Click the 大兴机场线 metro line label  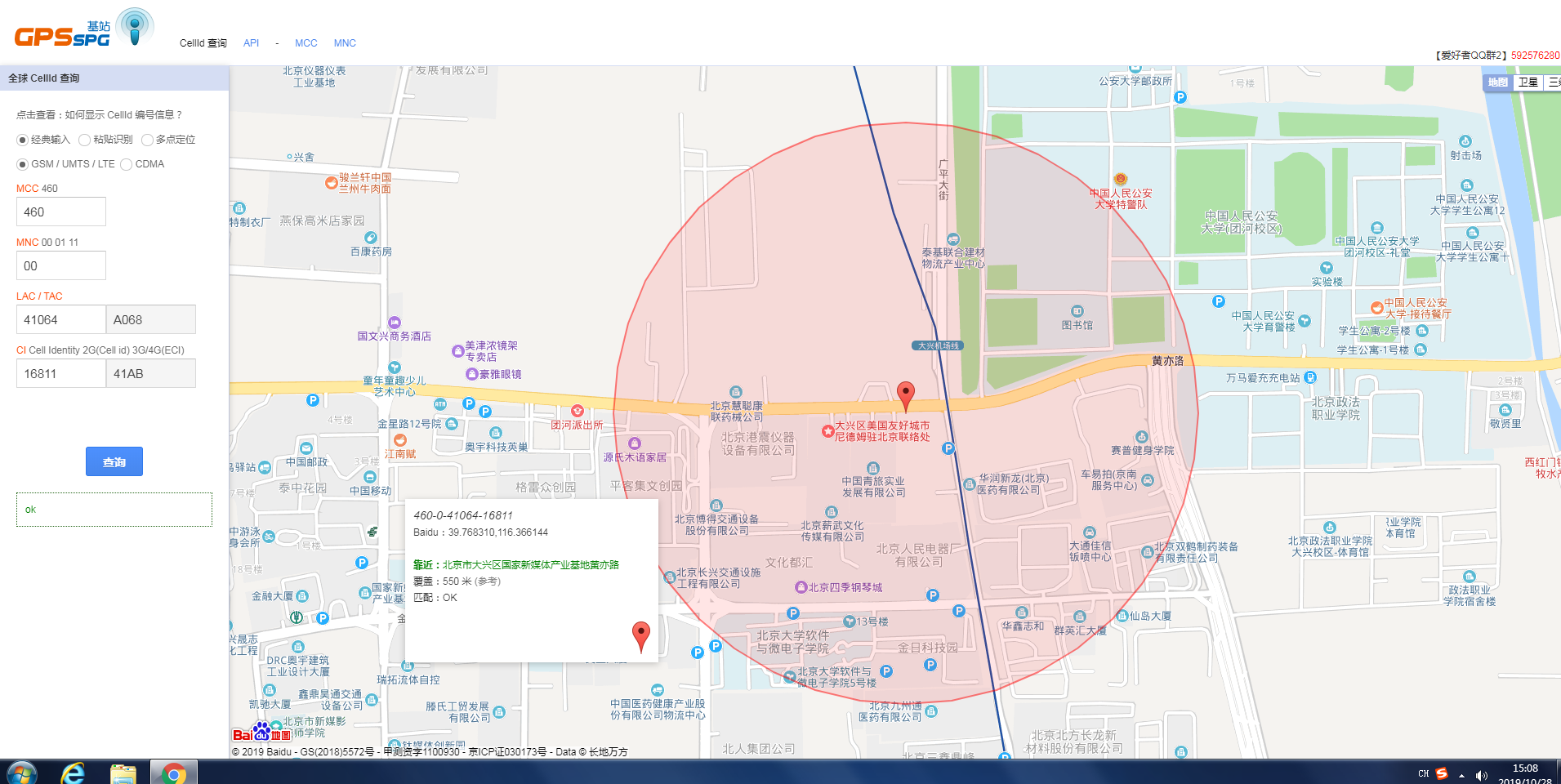pyautogui.click(x=938, y=345)
